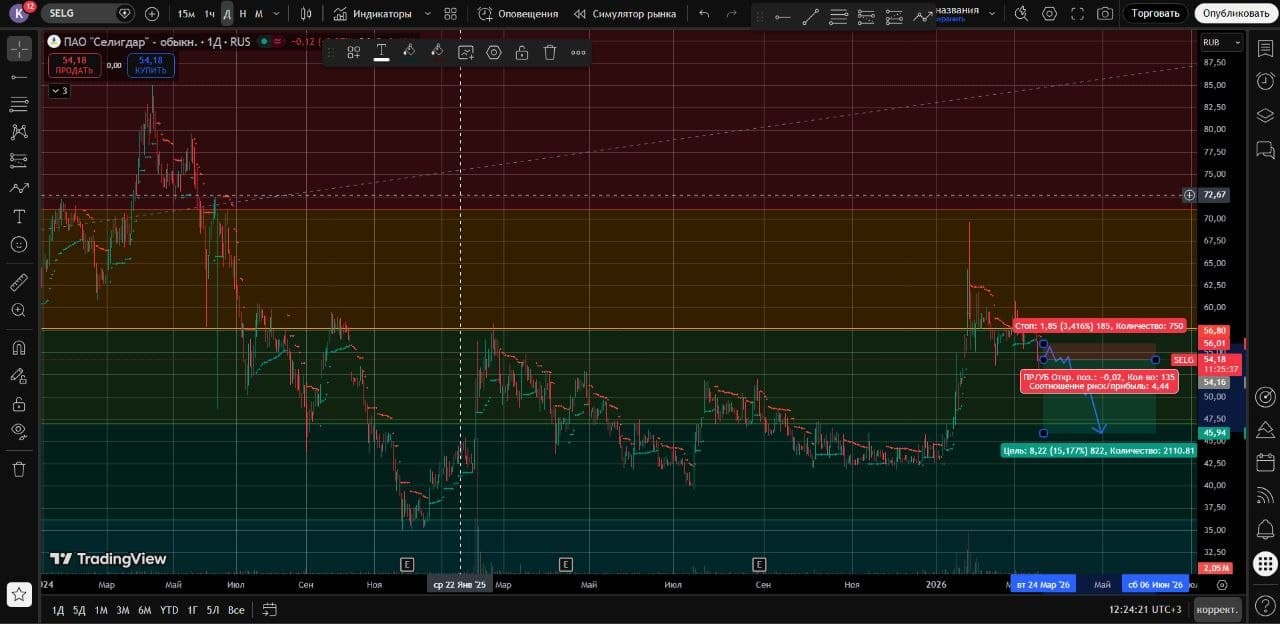Select the ruler Measure tool
Screen dimensions: 1280x624
[18, 283]
